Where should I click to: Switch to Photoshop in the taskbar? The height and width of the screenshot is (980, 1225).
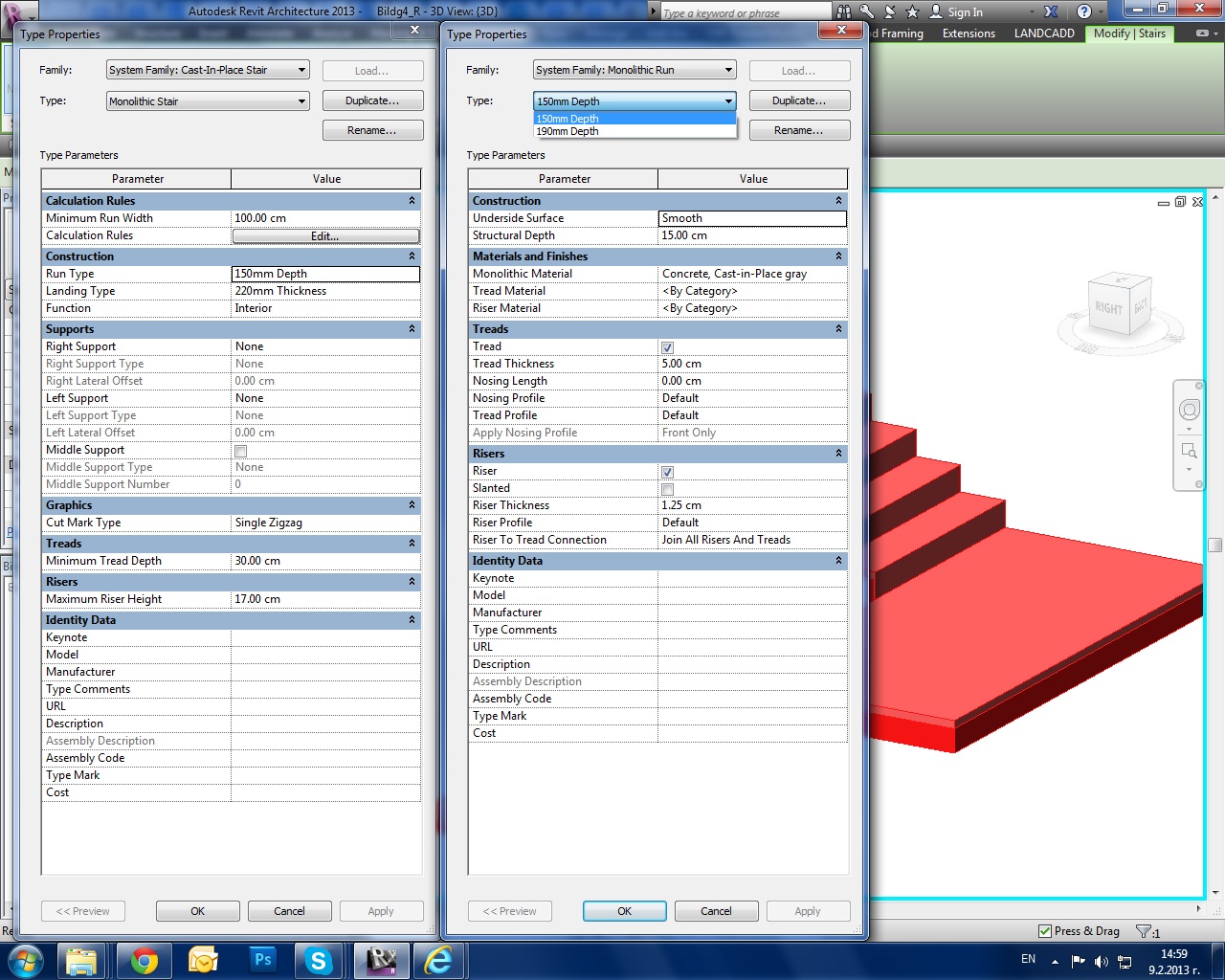(x=262, y=960)
